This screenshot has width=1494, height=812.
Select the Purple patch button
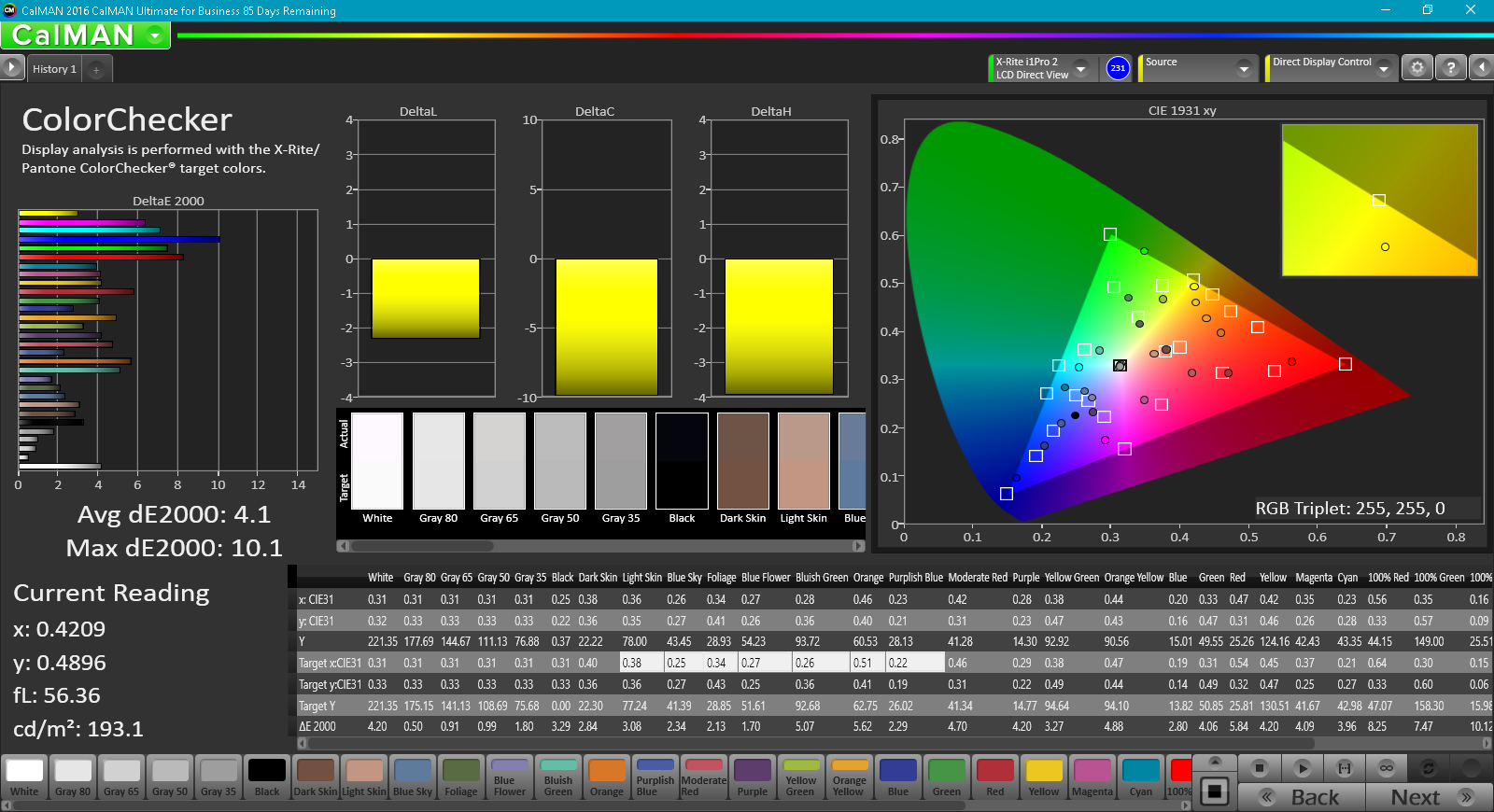[753, 777]
